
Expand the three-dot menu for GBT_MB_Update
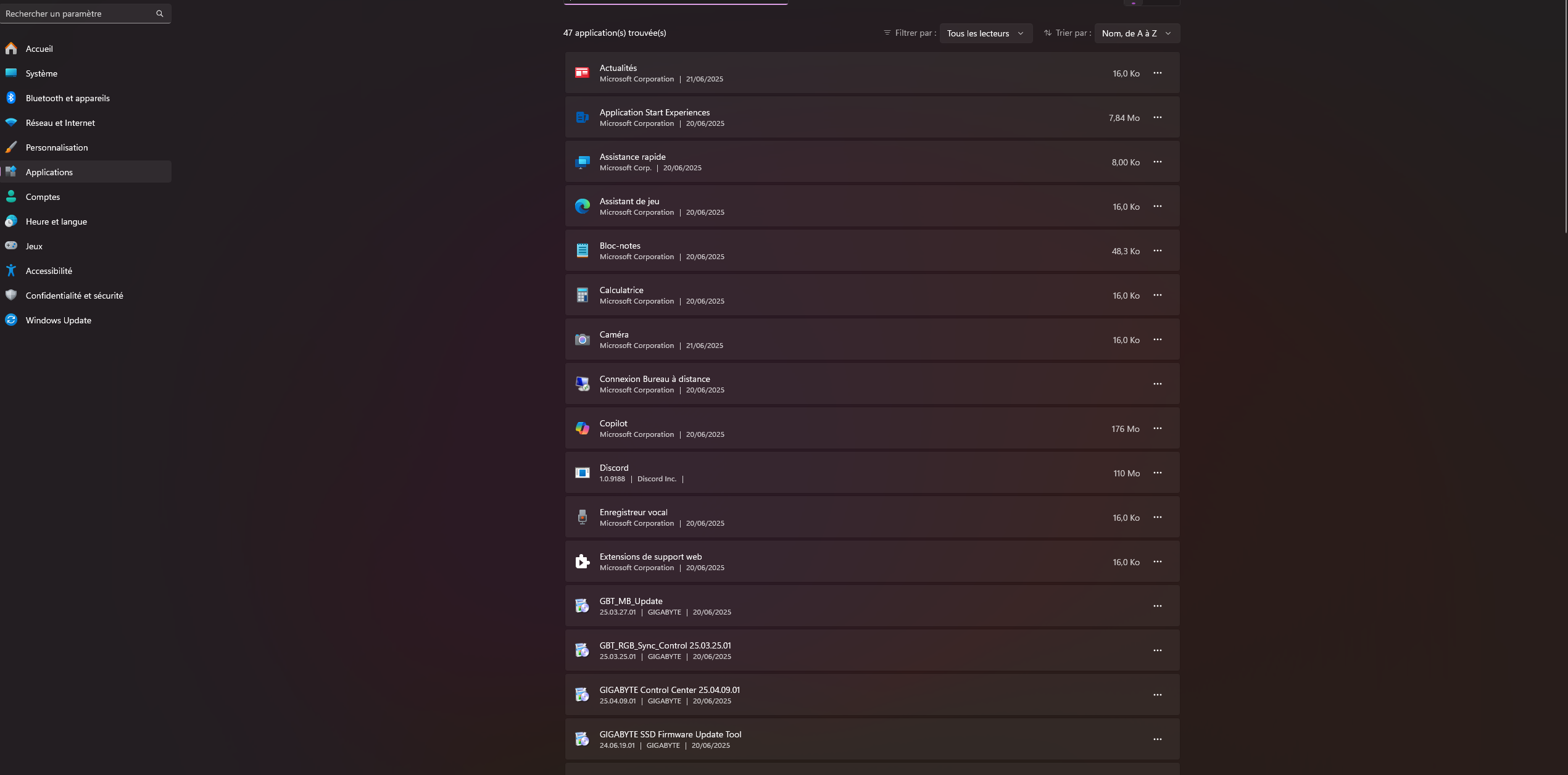[1157, 606]
